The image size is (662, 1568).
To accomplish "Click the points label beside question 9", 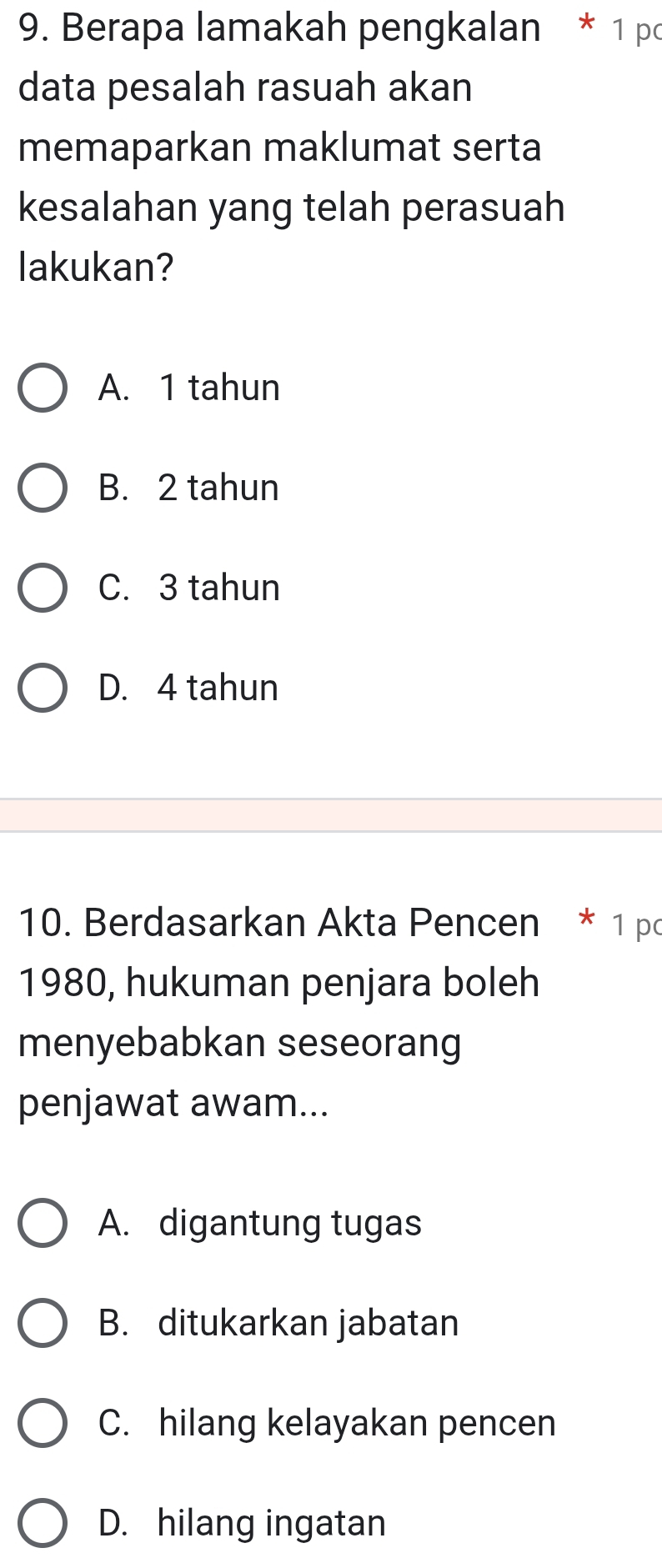I will point(635,31).
